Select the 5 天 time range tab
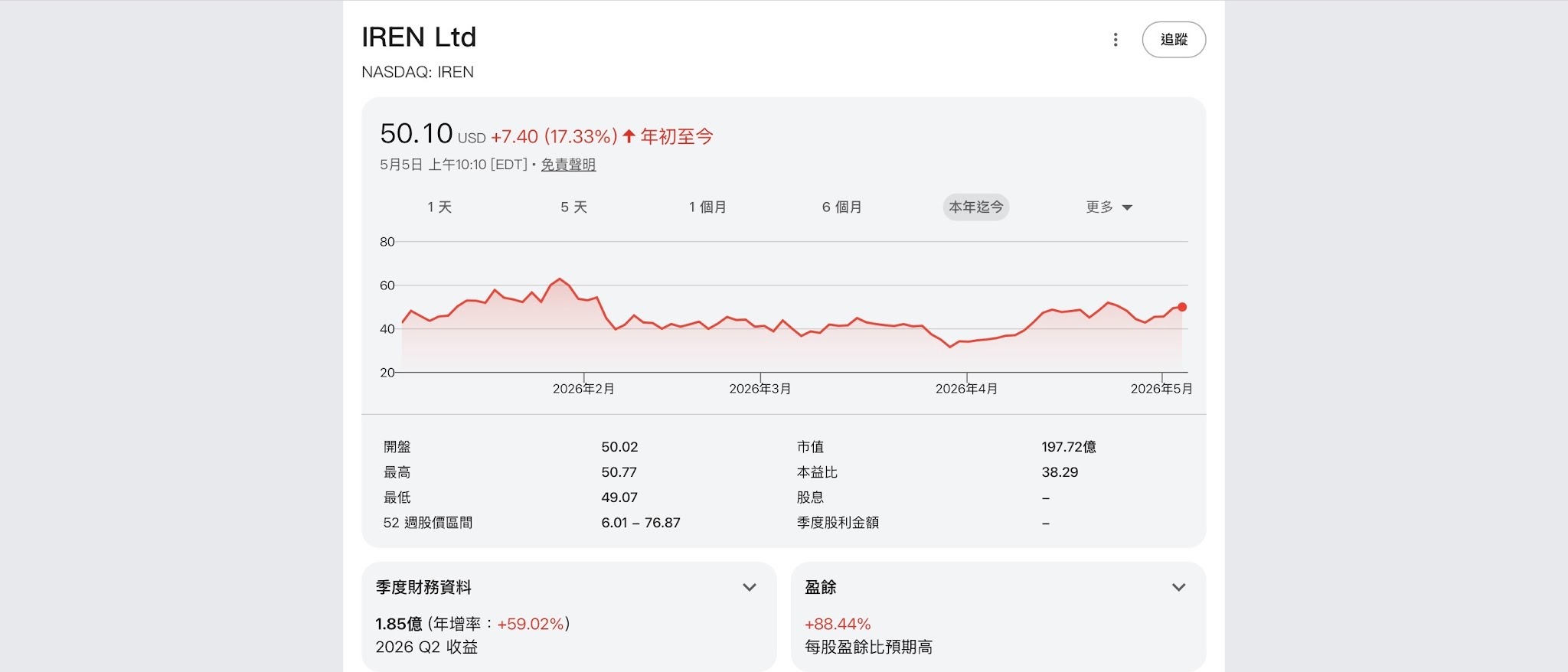This screenshot has height=672, width=1568. click(573, 207)
